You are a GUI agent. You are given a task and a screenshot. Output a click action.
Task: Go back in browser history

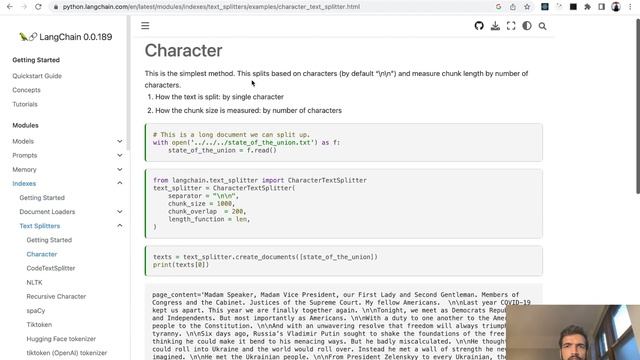(10, 7)
